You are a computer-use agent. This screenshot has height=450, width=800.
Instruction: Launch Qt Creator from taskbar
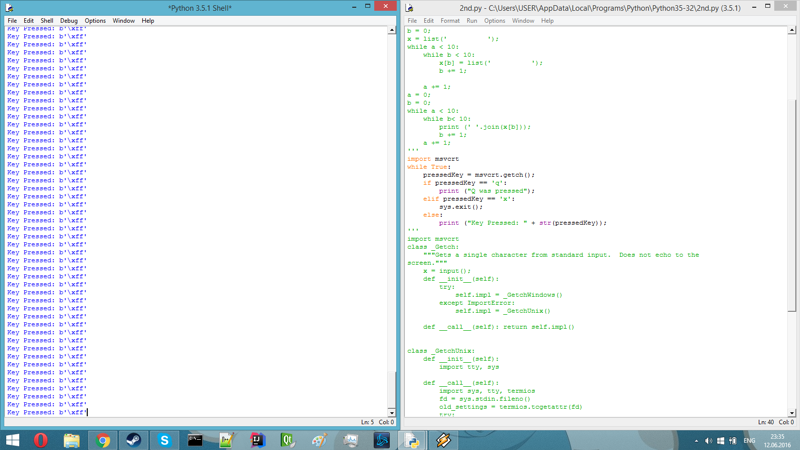pos(288,440)
